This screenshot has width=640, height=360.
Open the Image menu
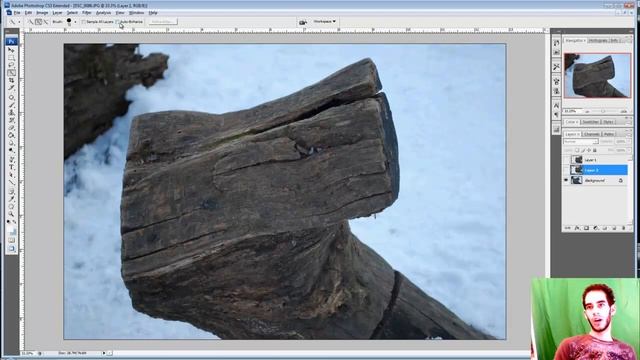tap(42, 13)
